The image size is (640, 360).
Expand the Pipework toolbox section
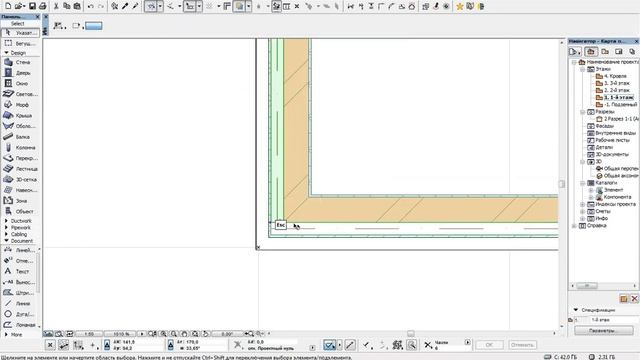click(6, 227)
